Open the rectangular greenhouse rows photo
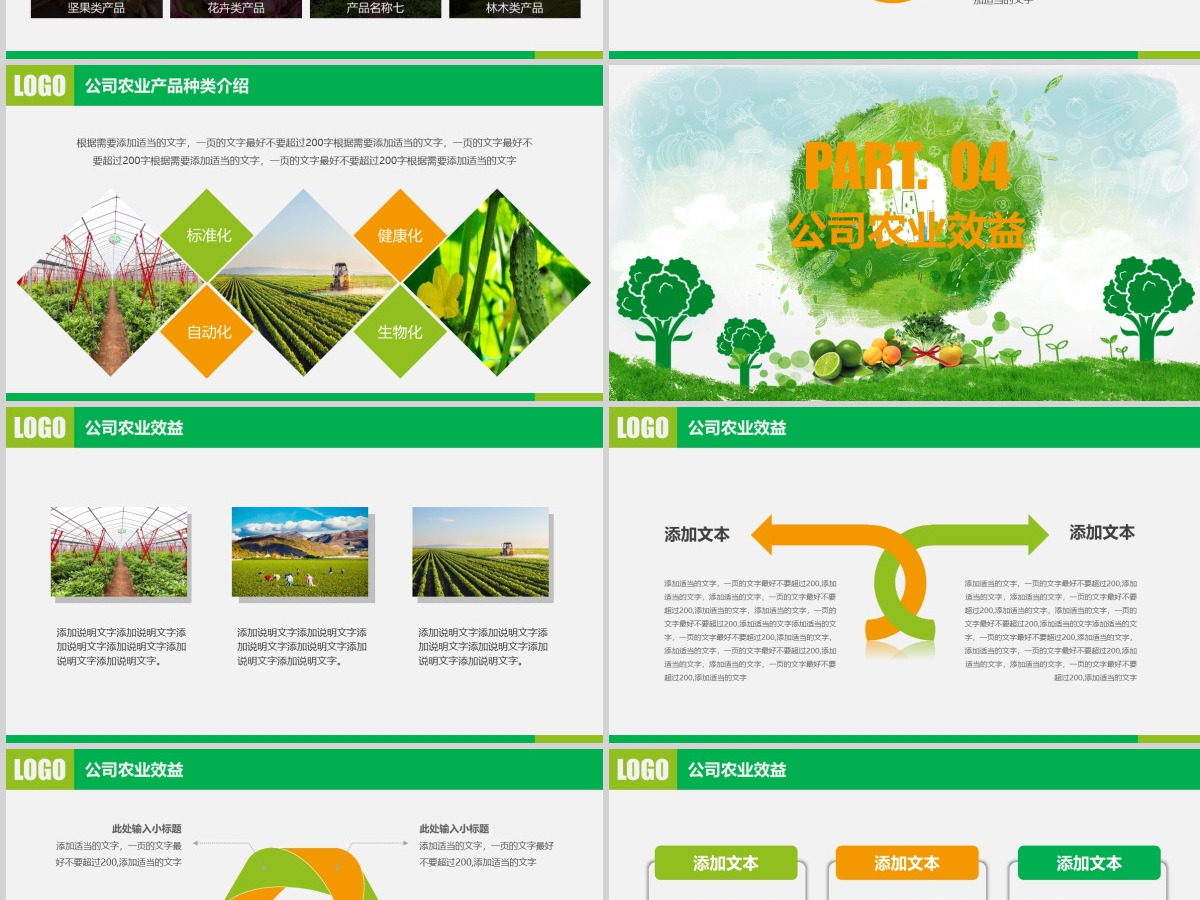 point(119,552)
